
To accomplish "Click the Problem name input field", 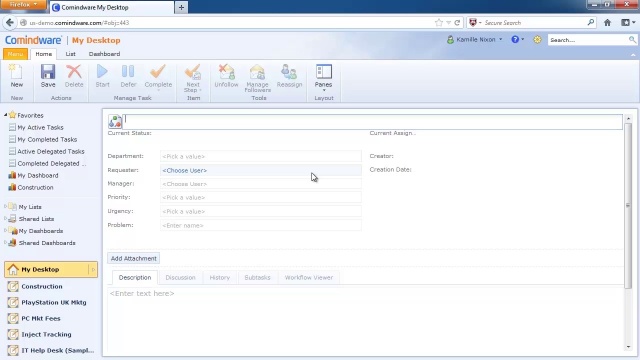I will 260,225.
